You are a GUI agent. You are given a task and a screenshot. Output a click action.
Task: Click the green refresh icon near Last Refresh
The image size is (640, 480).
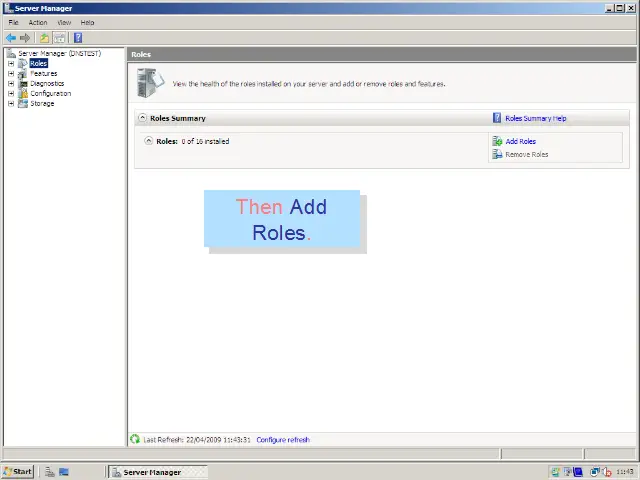pos(135,439)
